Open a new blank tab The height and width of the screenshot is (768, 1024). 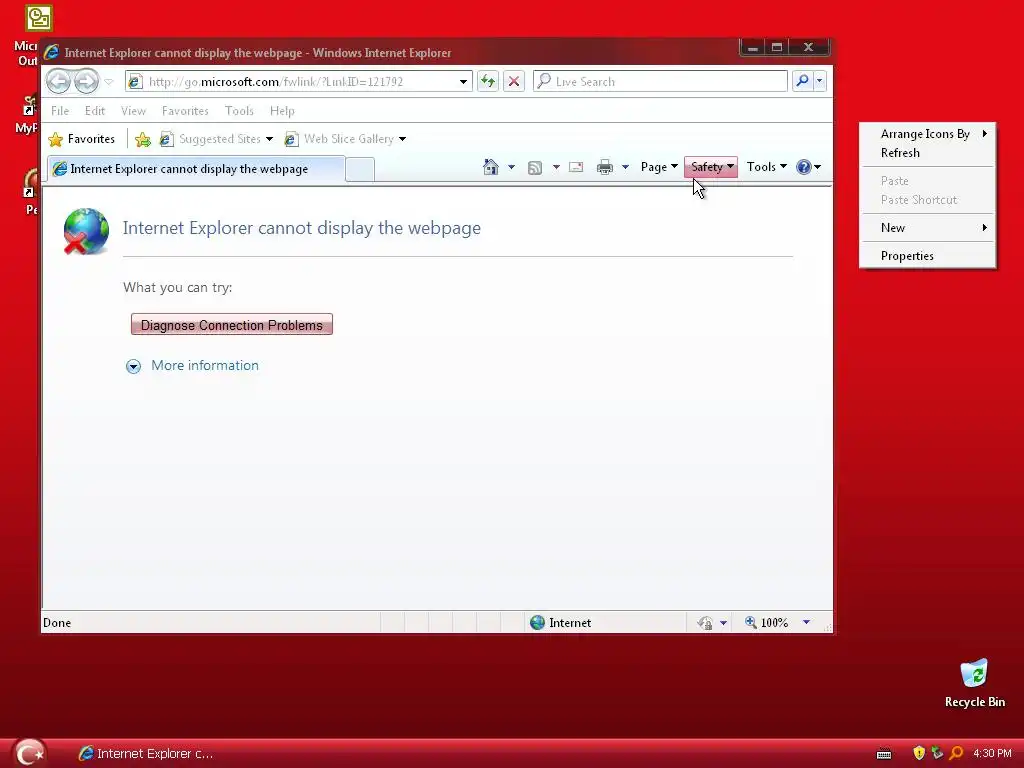coord(360,170)
